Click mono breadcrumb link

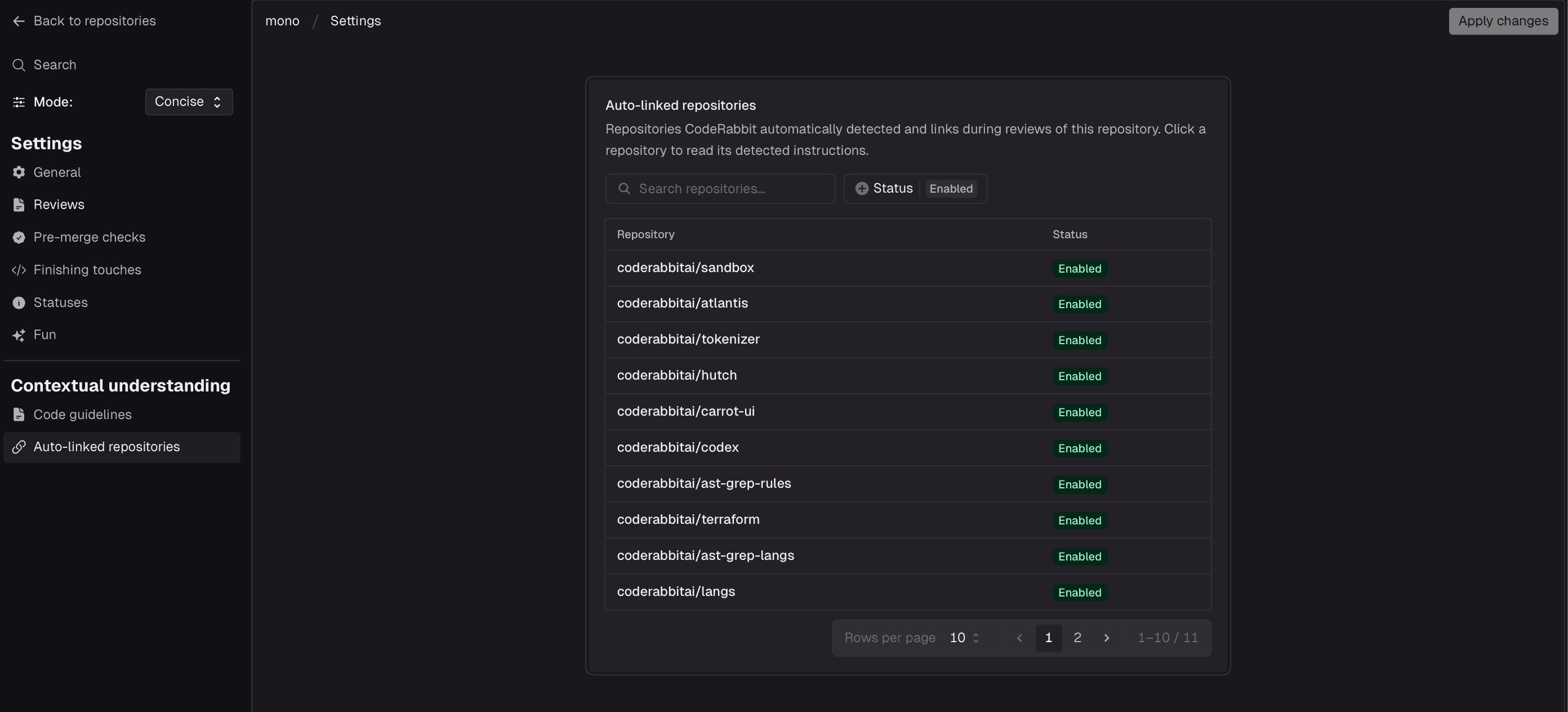(282, 21)
